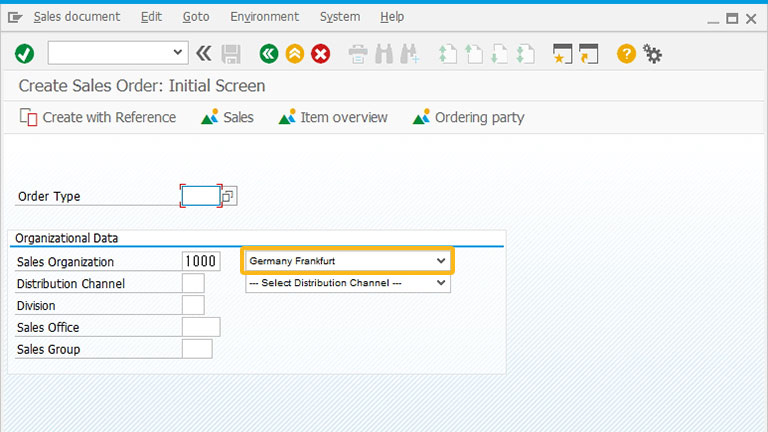Open the yellow Help question mark icon
Screen dimensions: 768x432
click(x=626, y=53)
